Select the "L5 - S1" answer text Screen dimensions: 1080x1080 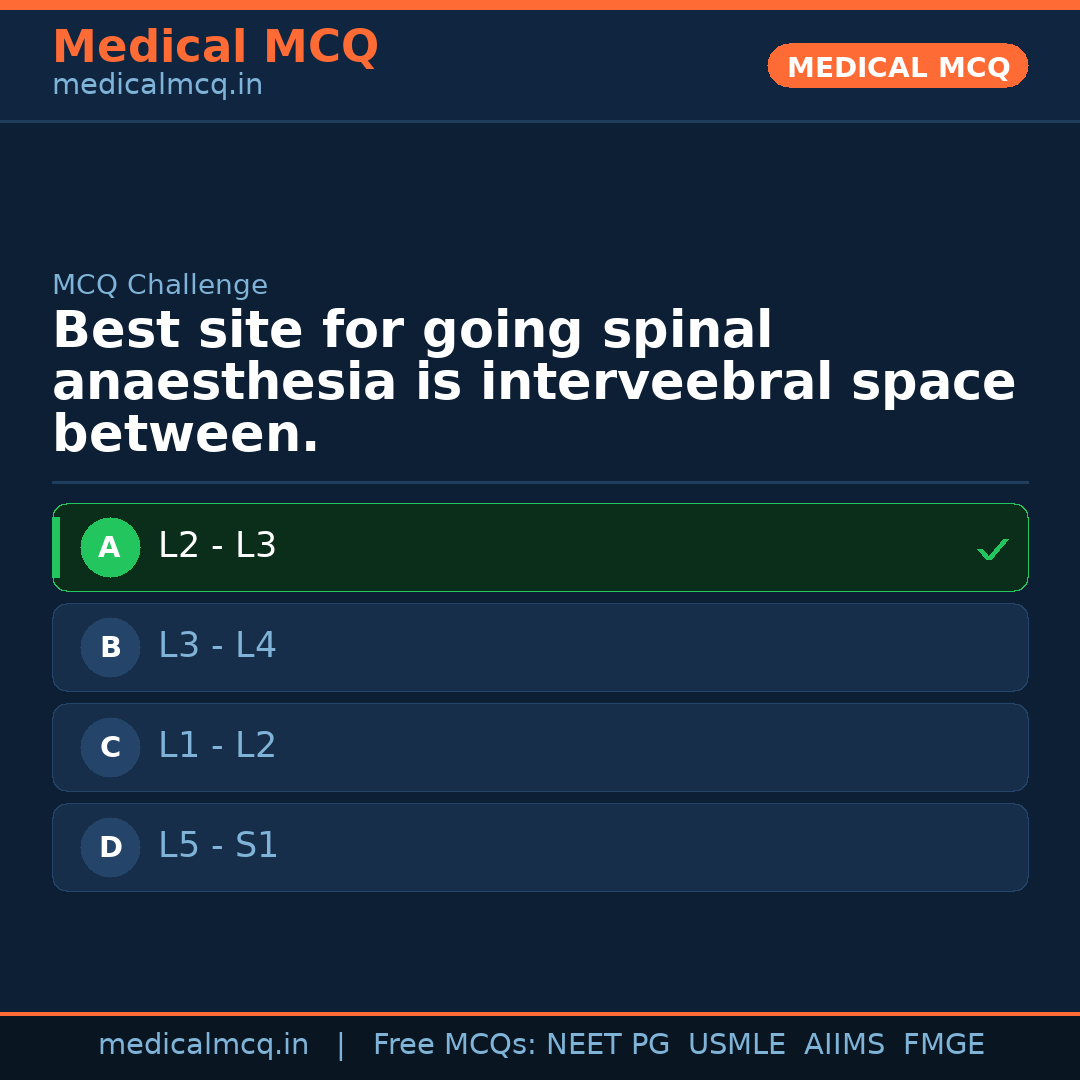coord(218,846)
